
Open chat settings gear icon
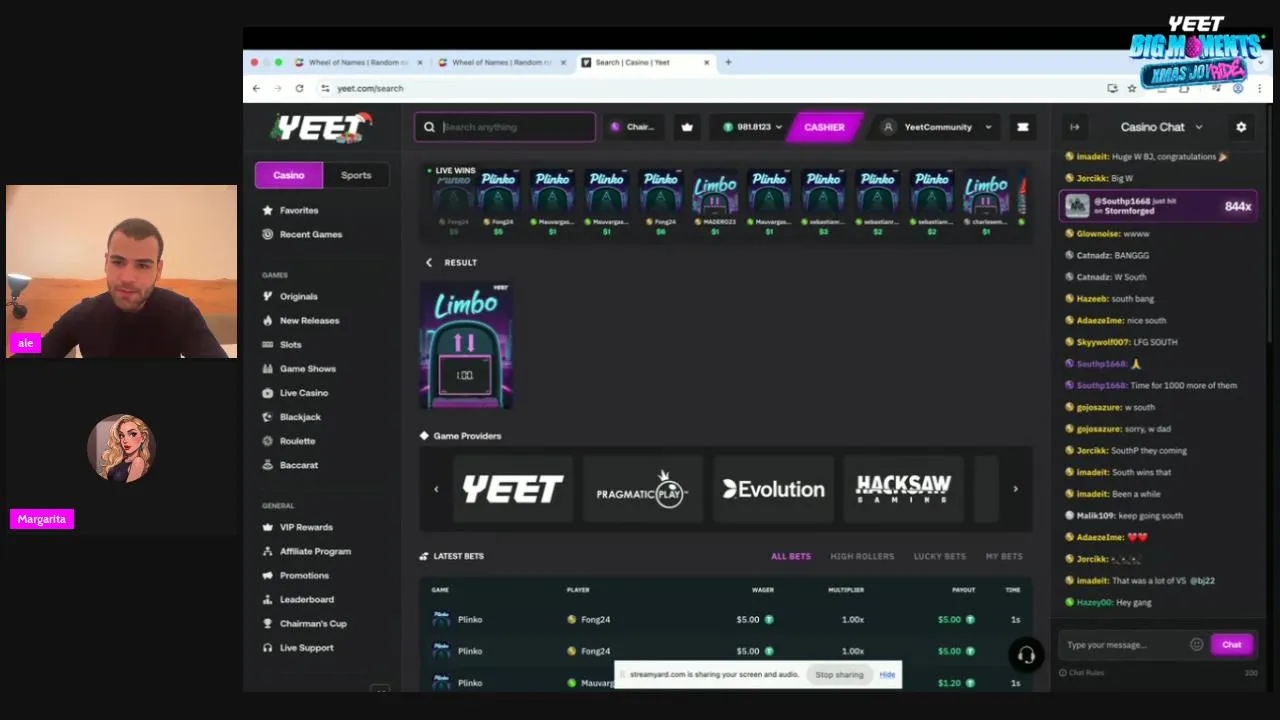pos(1241,127)
